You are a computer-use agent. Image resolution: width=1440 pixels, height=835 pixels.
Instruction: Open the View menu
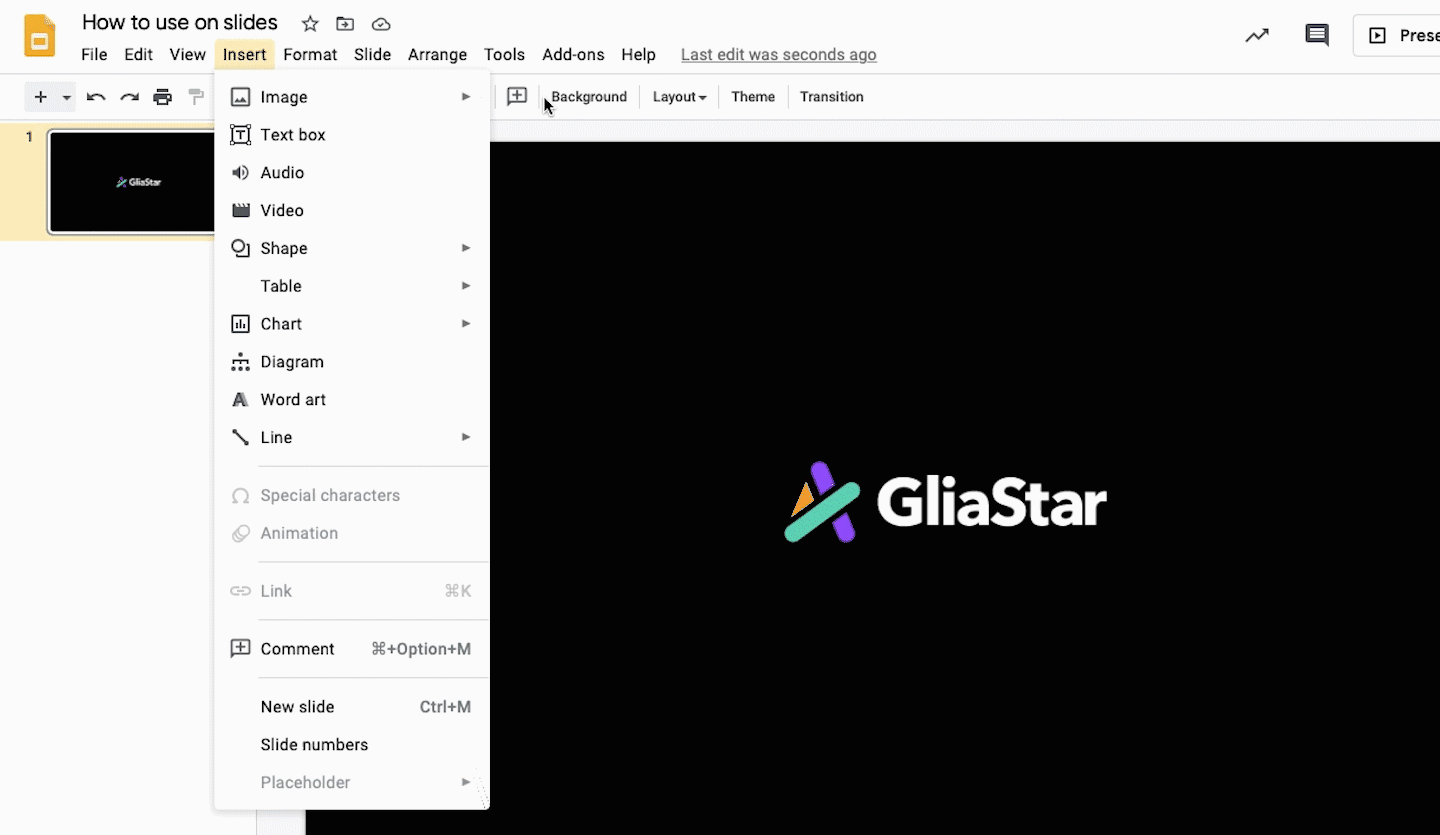tap(187, 55)
